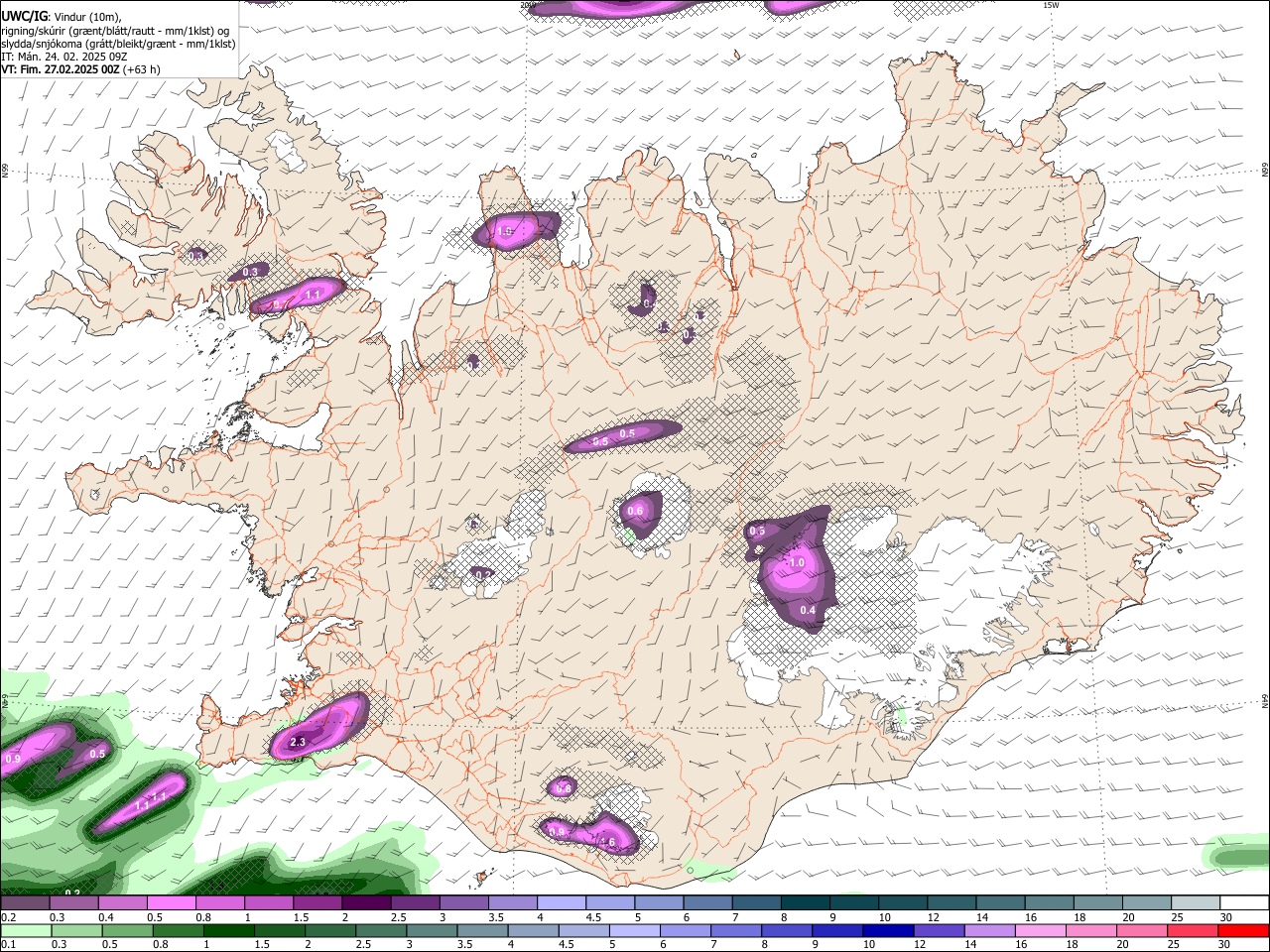
Task: Click the "1.6" snowfall value on the south coast
Action: 607,843
